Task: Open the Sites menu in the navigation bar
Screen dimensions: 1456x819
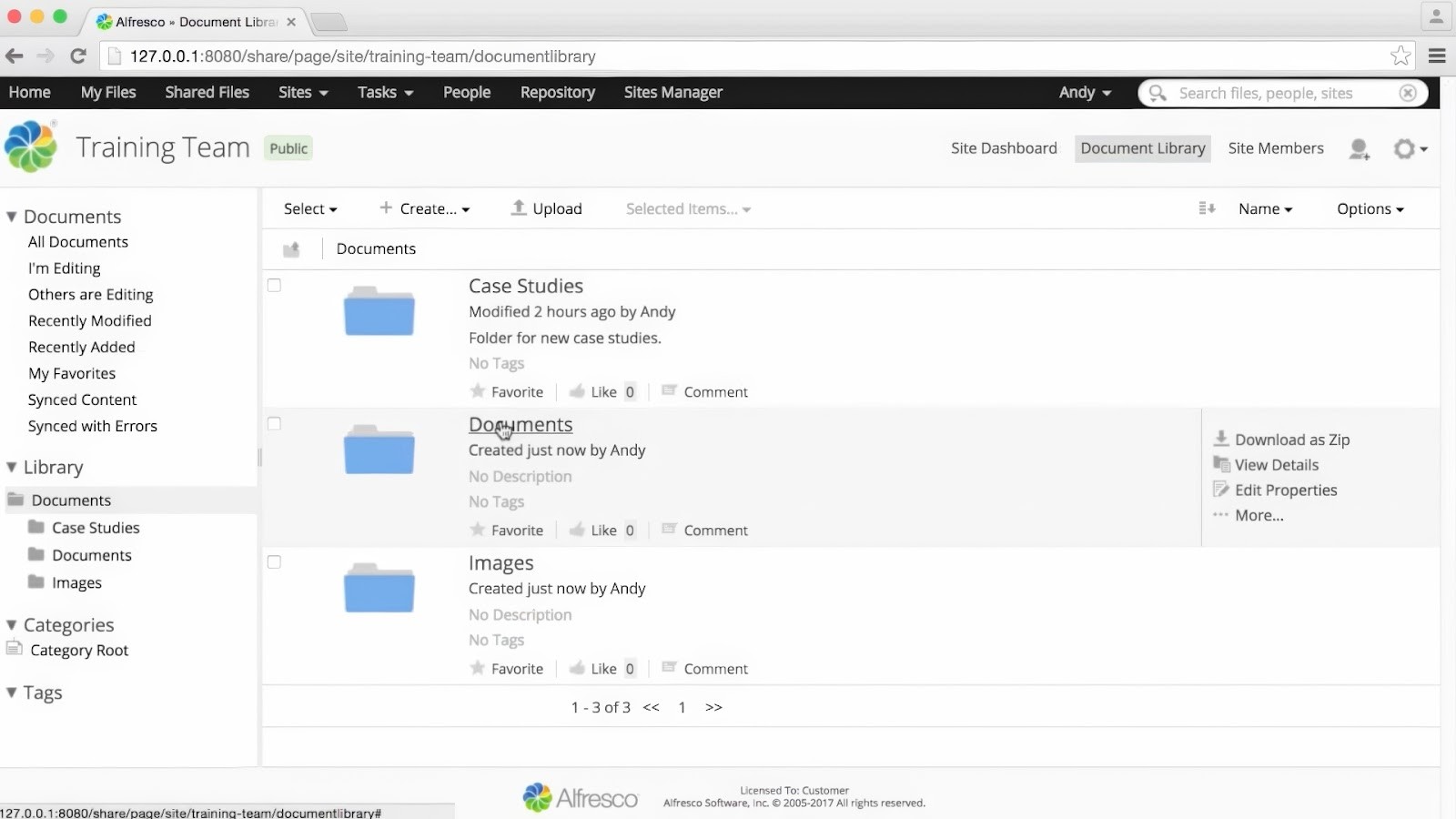Action: point(301,92)
